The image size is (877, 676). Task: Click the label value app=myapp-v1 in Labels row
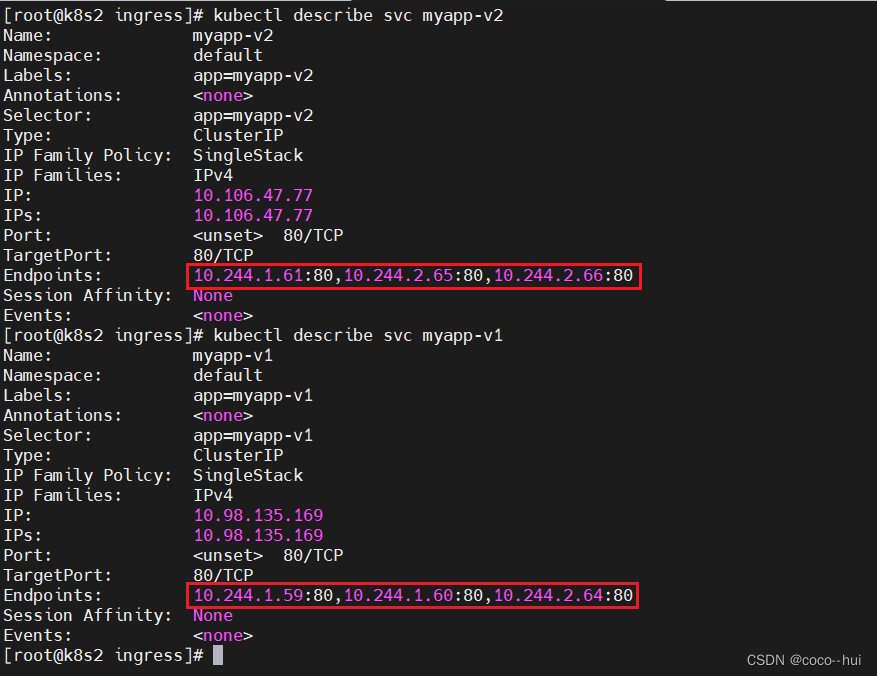point(253,396)
